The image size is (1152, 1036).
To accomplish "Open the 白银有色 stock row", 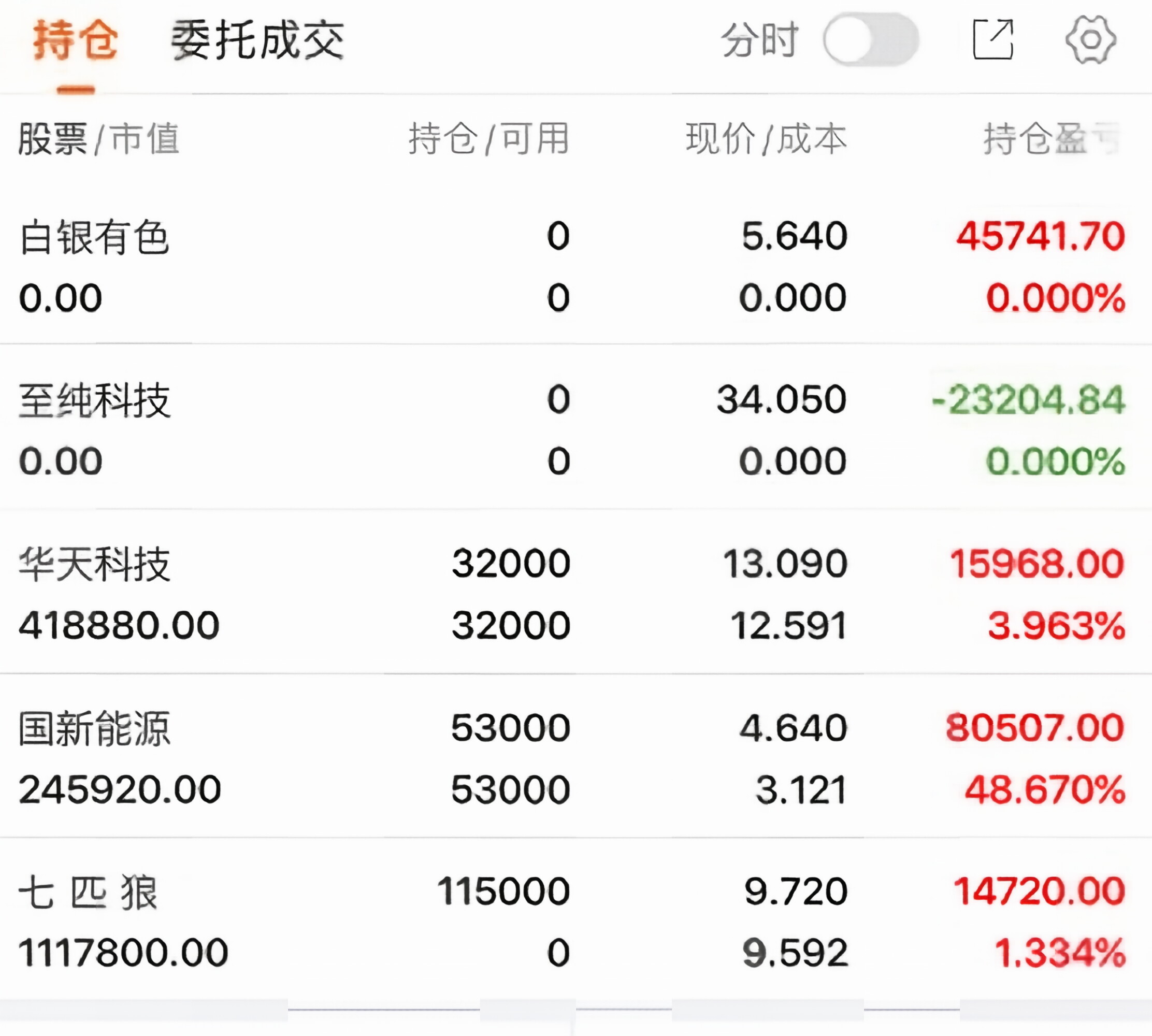I will click(94, 237).
